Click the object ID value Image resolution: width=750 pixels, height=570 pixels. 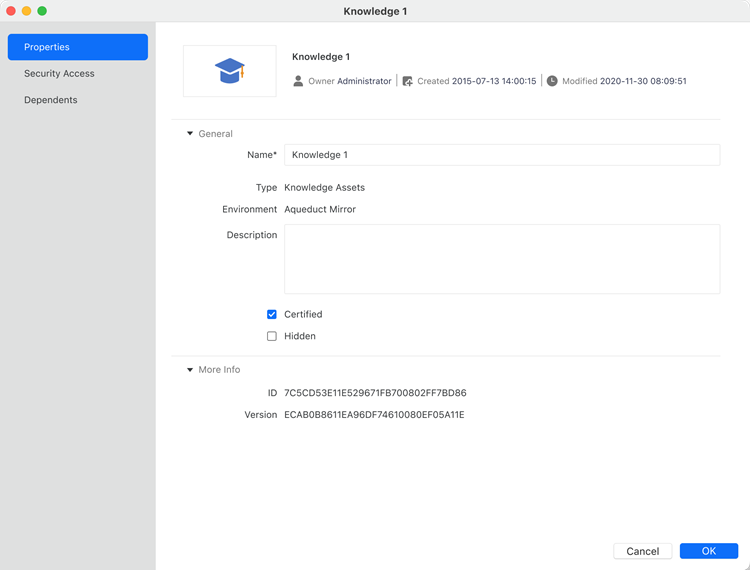coord(375,393)
